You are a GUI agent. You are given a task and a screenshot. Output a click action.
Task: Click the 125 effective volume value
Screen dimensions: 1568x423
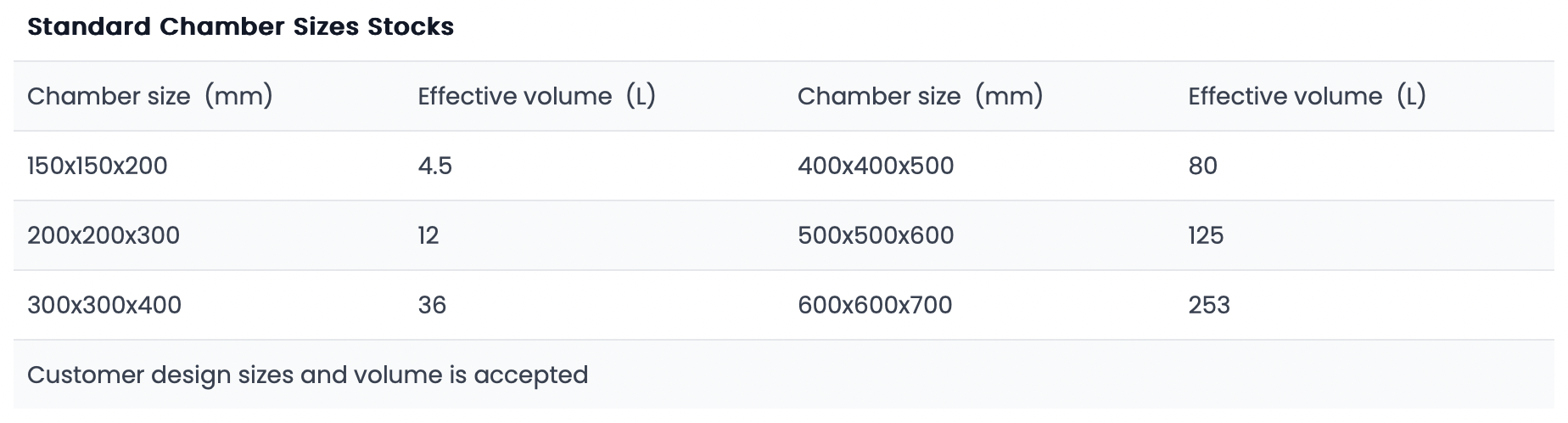(1206, 235)
